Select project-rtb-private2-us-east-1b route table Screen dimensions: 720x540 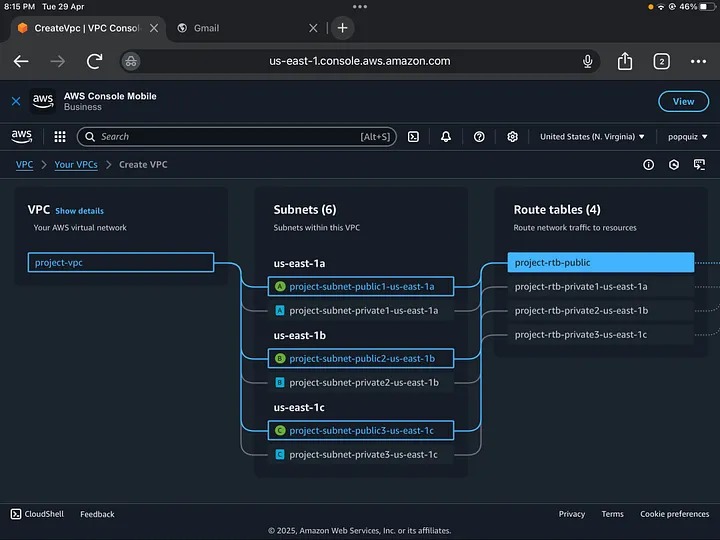point(601,310)
